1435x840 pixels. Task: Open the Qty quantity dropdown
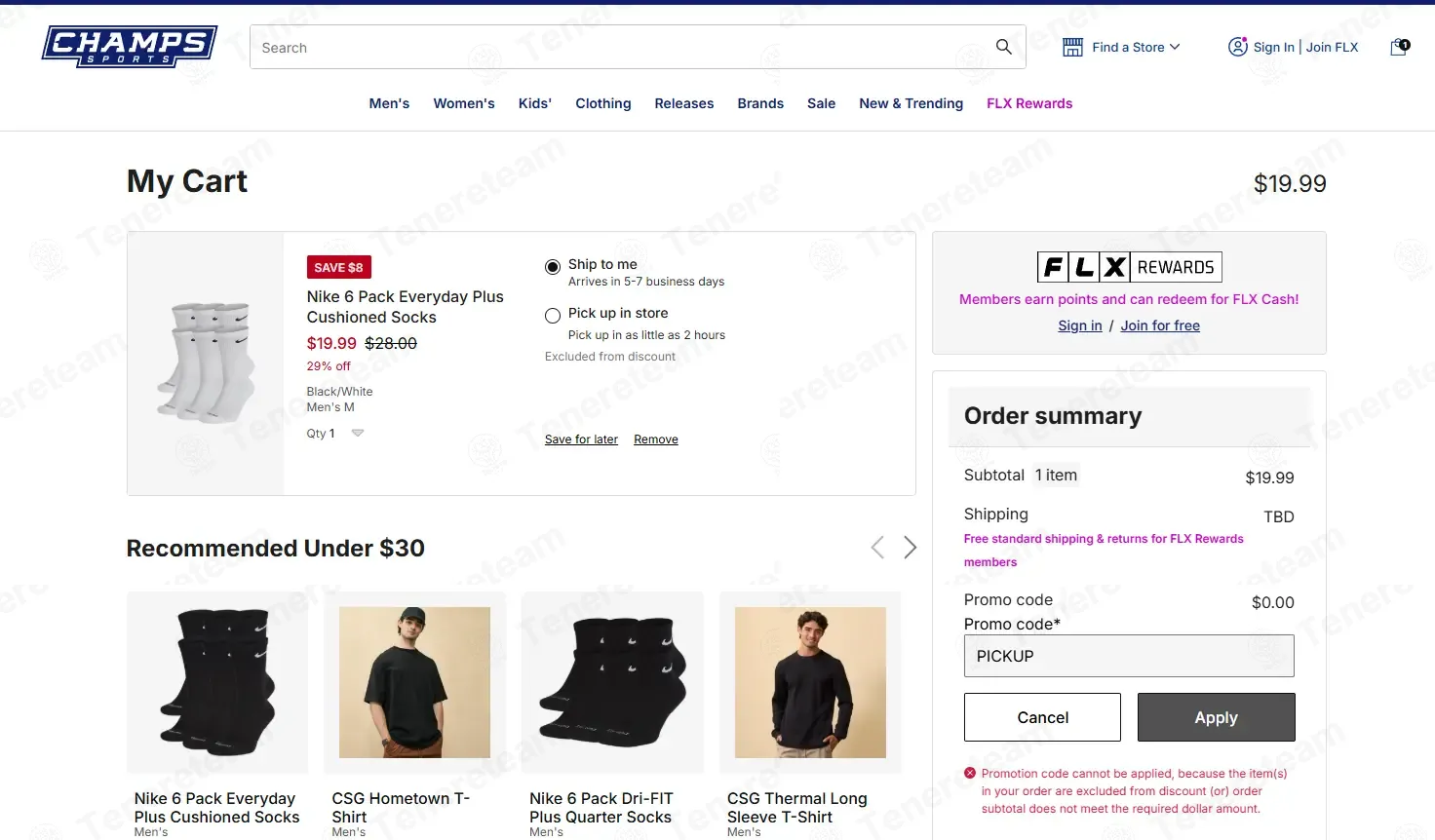(x=336, y=434)
